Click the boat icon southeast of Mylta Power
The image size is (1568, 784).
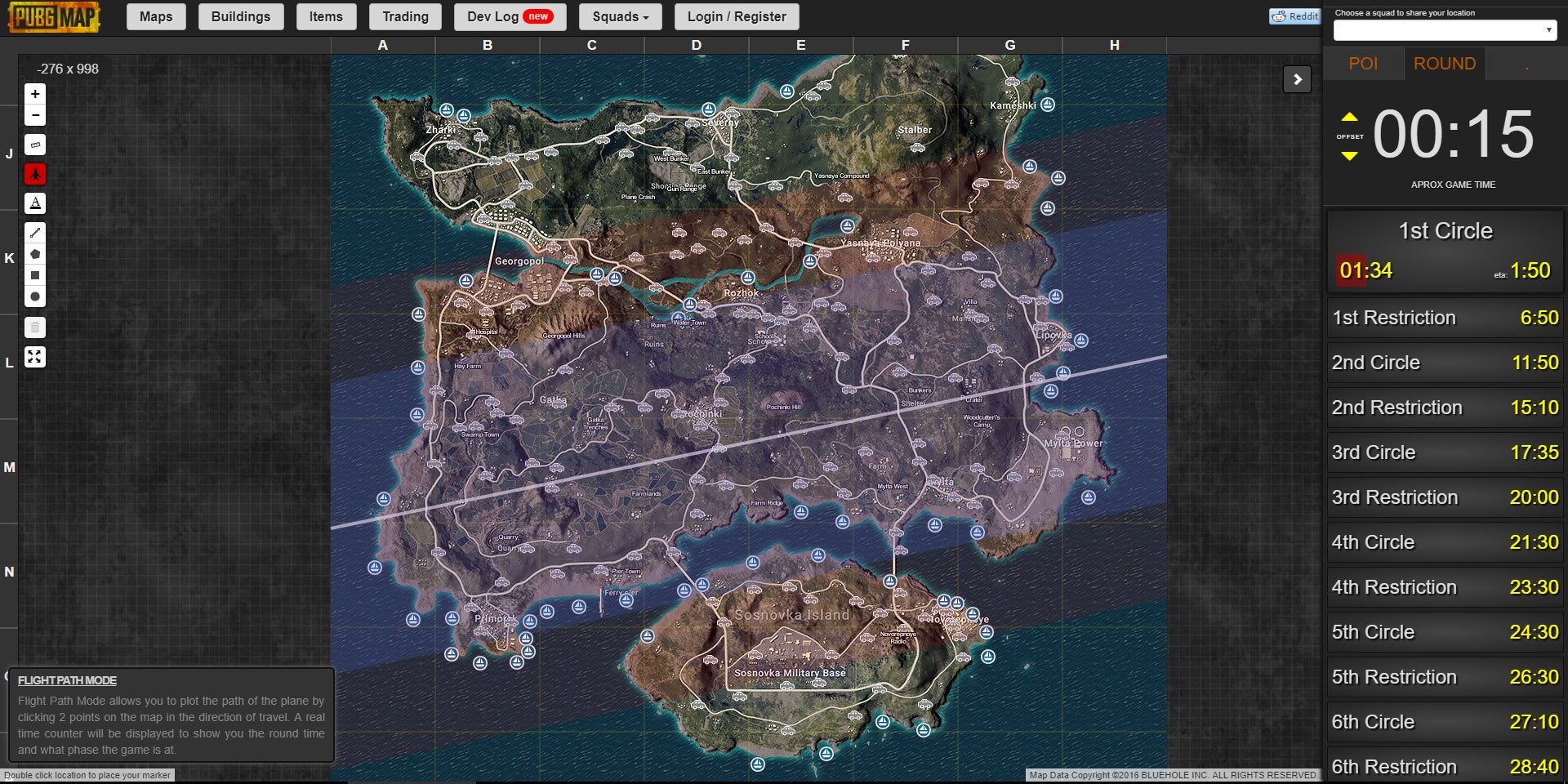(x=1089, y=497)
